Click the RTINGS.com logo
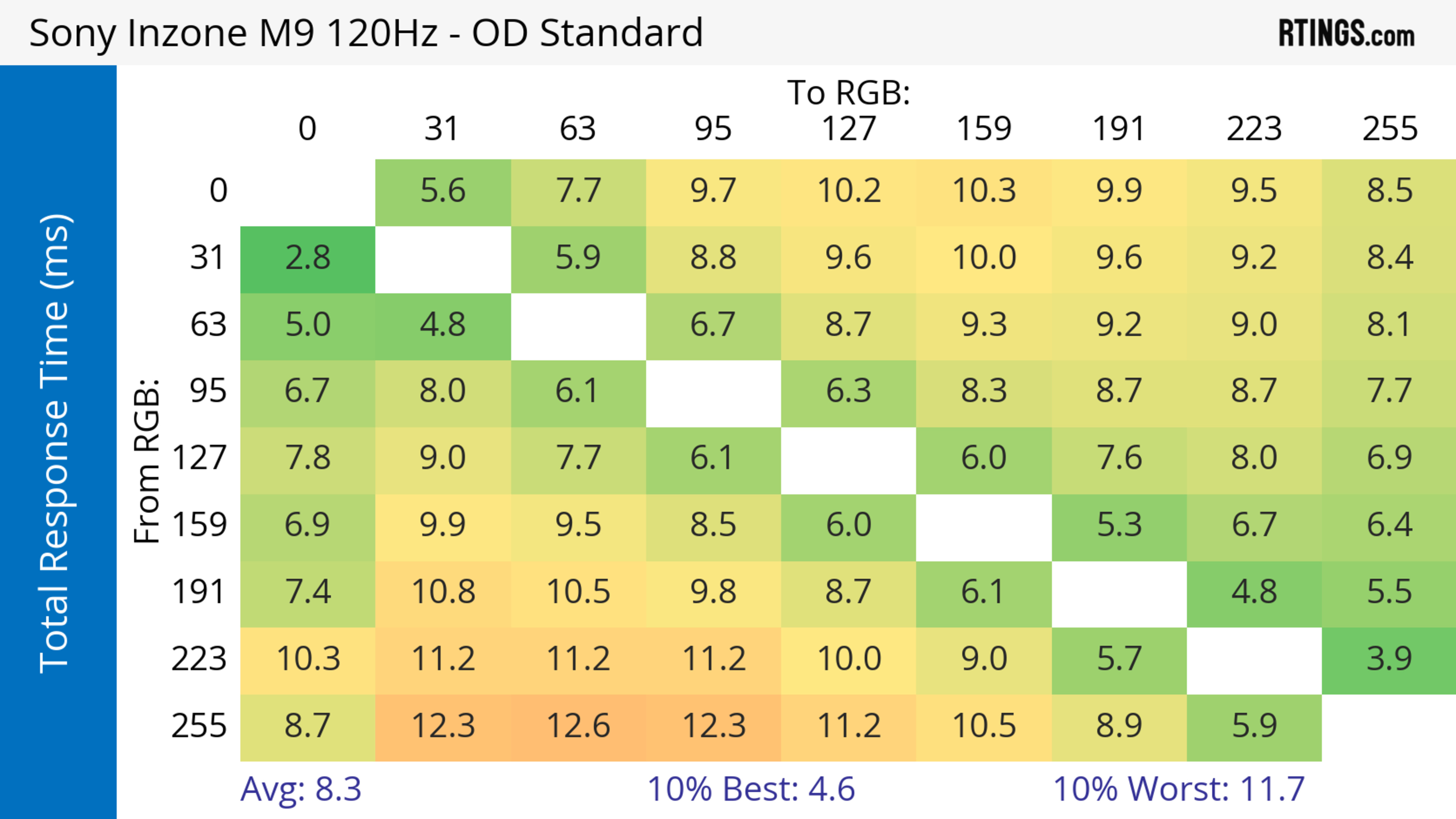This screenshot has height=819, width=1456. pos(1346,33)
